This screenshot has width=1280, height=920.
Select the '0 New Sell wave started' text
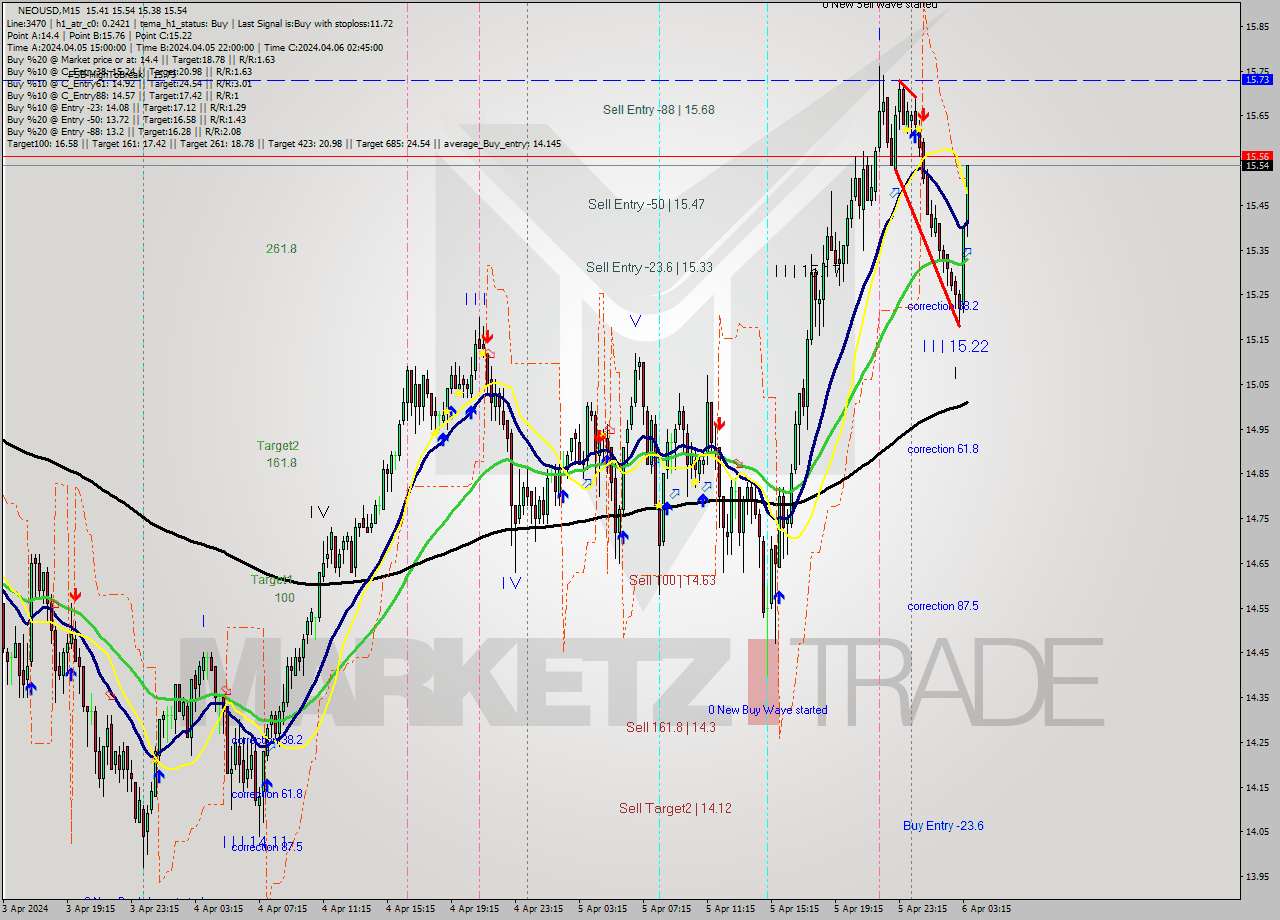tap(880, 5)
